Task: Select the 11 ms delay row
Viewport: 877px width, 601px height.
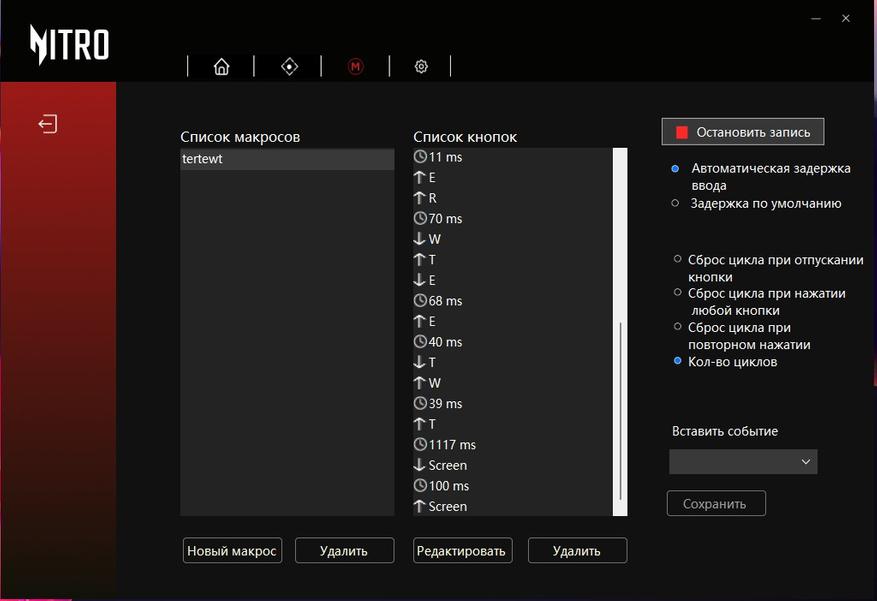Action: 513,157
